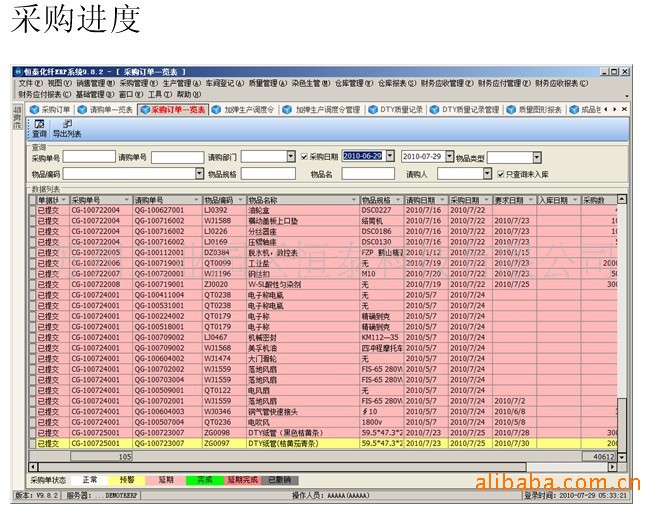This screenshot has height=513, width=665.
Task: Click the 质量图形报表 tab icon
Action: pos(510,110)
